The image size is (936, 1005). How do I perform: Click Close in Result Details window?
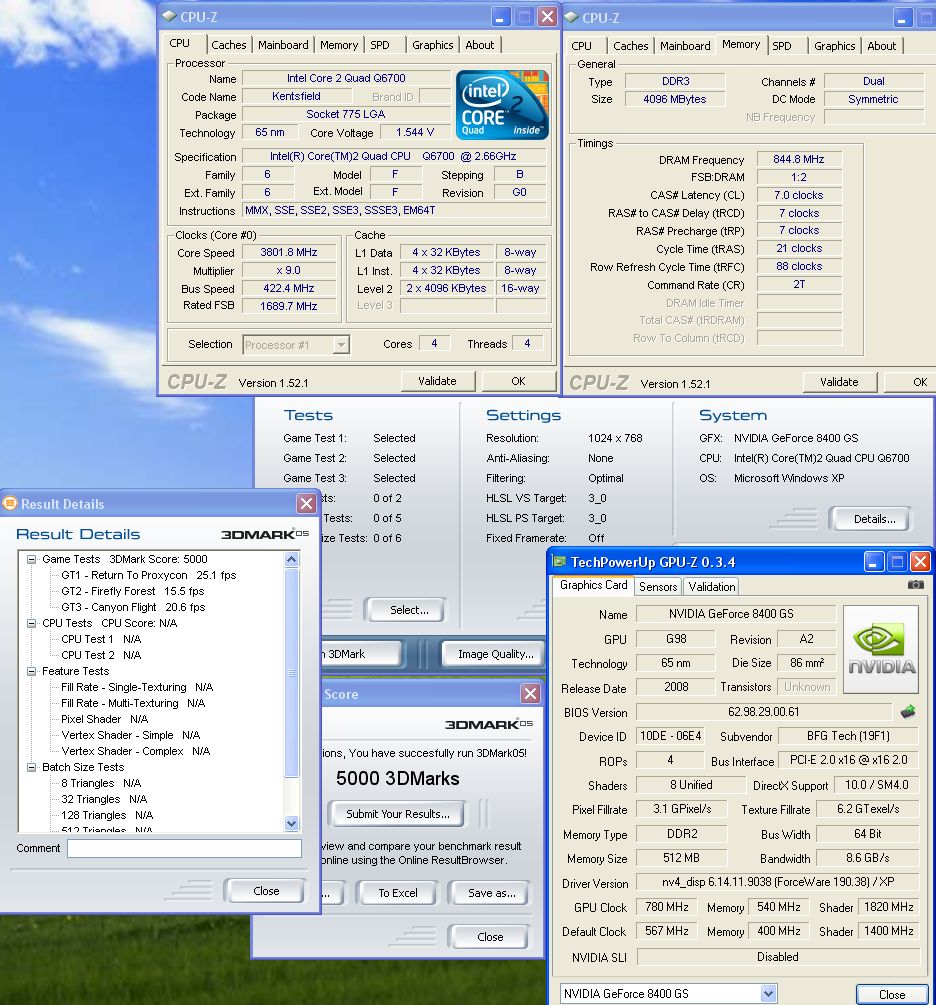click(x=266, y=891)
